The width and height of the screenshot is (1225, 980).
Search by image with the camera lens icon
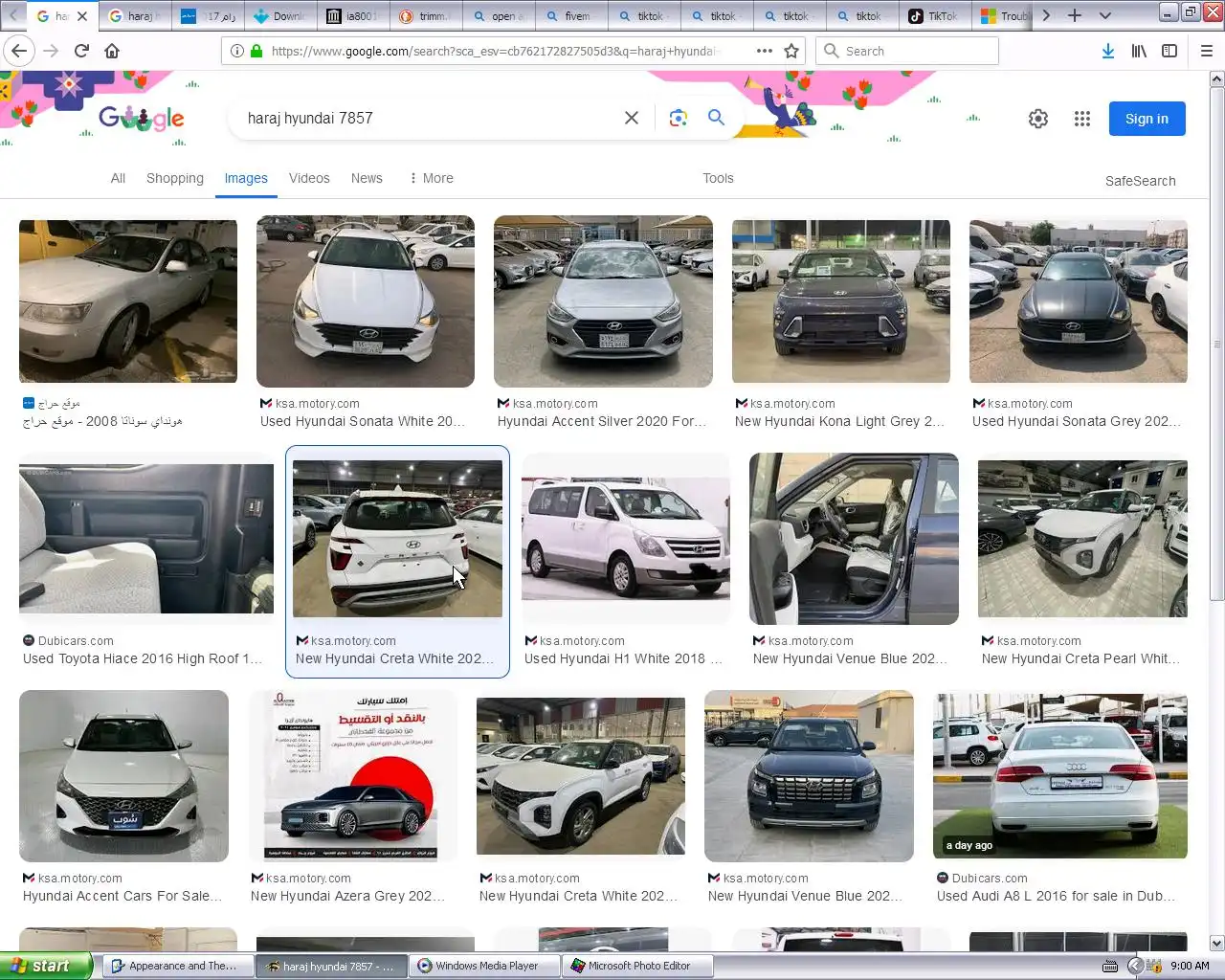[x=679, y=118]
